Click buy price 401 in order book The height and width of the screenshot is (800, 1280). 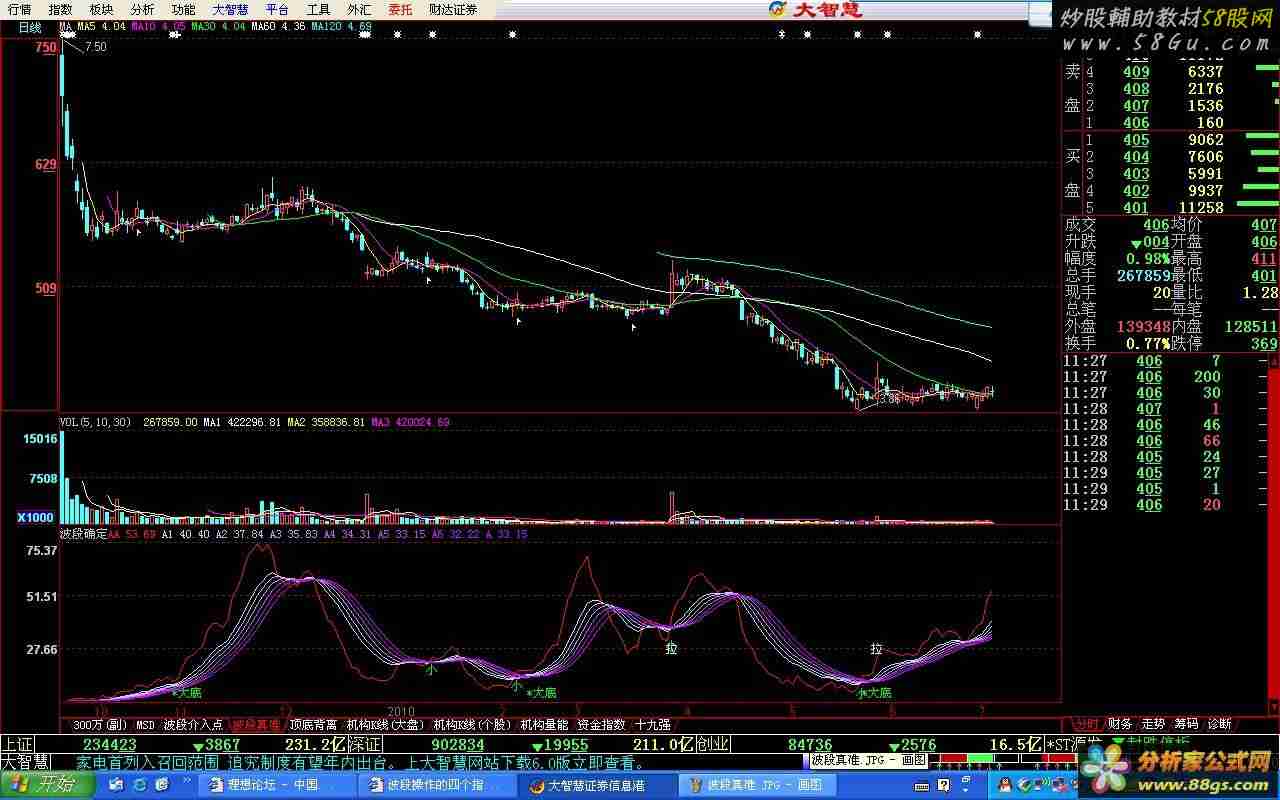[x=1136, y=208]
